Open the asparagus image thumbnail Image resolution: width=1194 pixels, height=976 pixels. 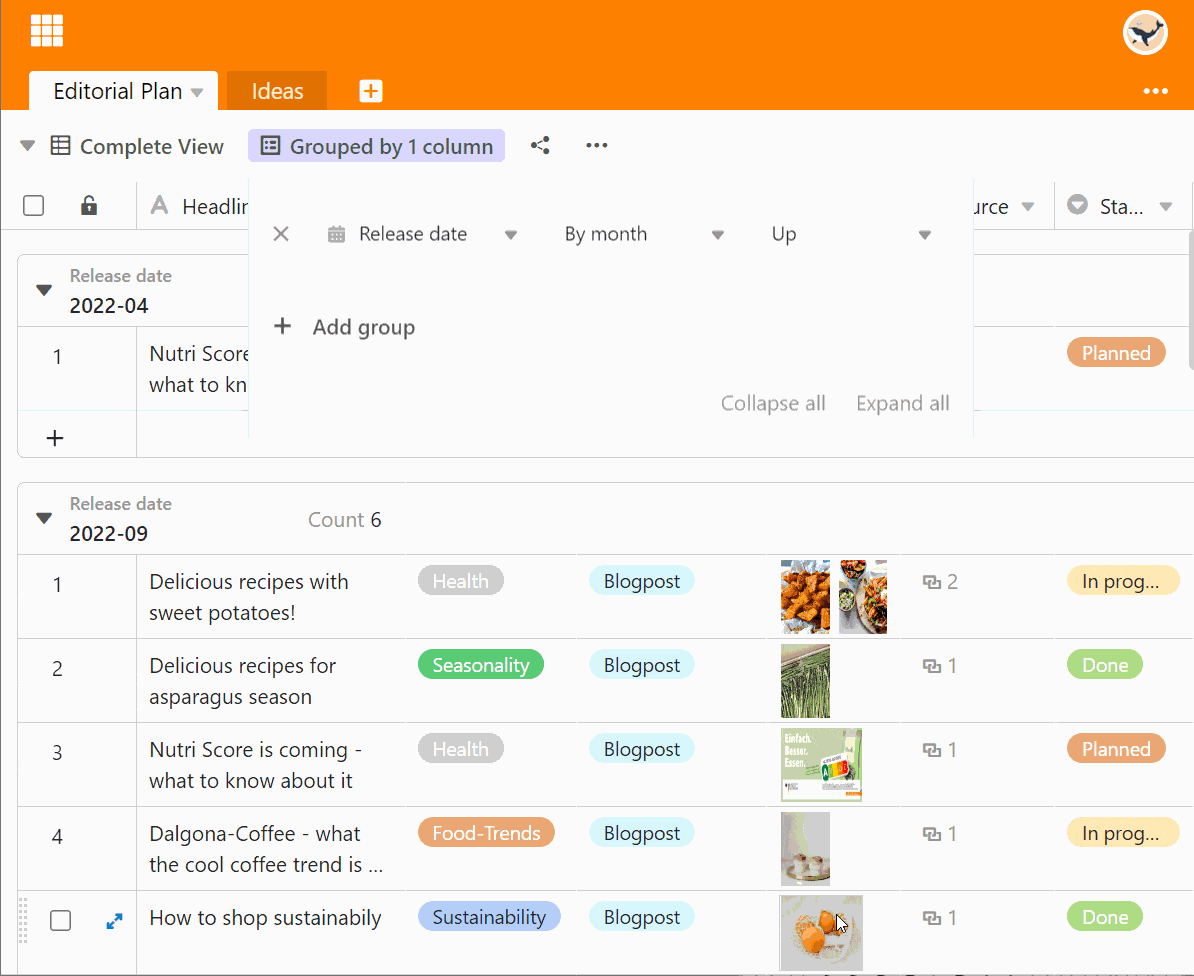tap(805, 681)
